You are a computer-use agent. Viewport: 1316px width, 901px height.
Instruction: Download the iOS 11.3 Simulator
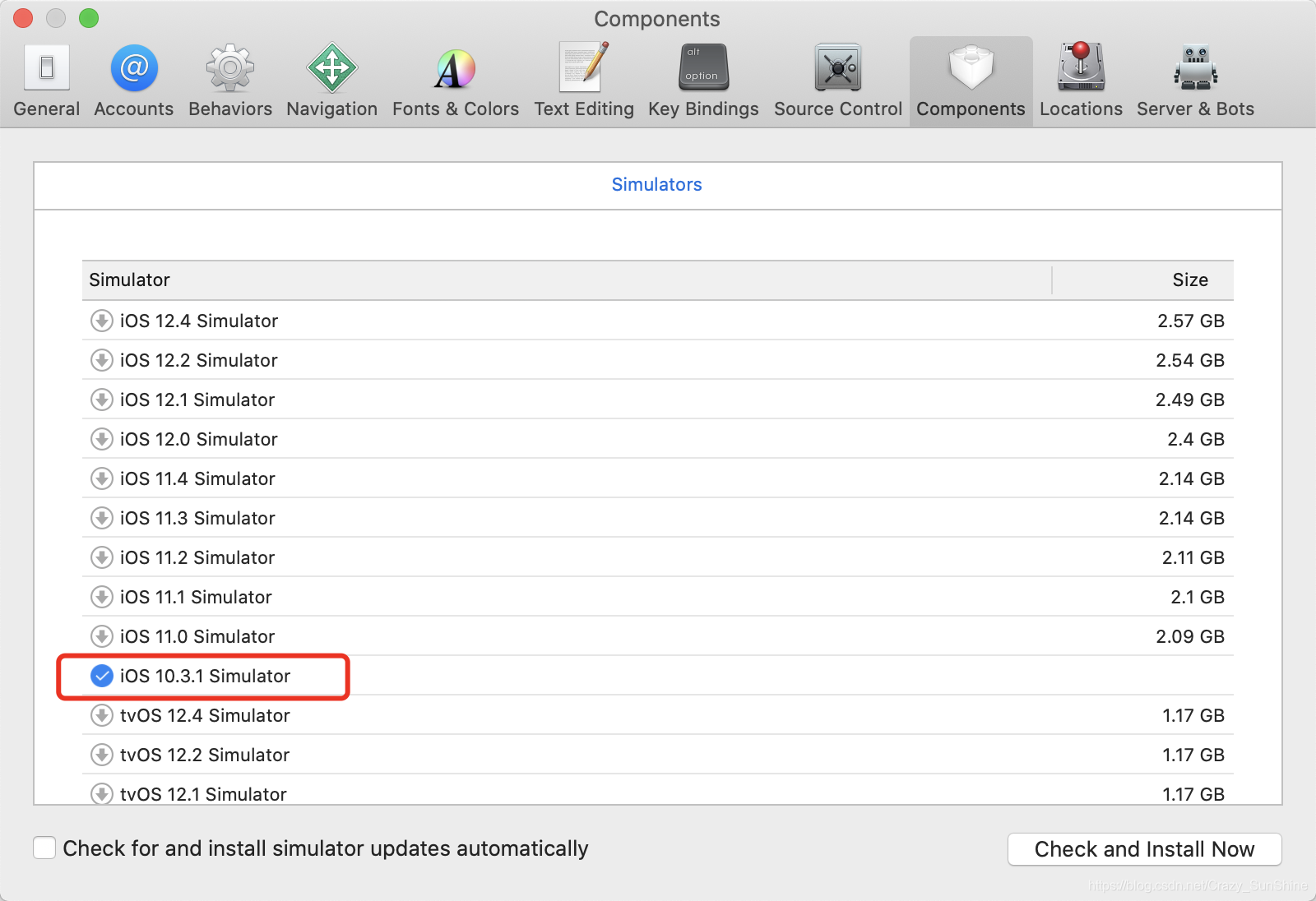(x=102, y=518)
